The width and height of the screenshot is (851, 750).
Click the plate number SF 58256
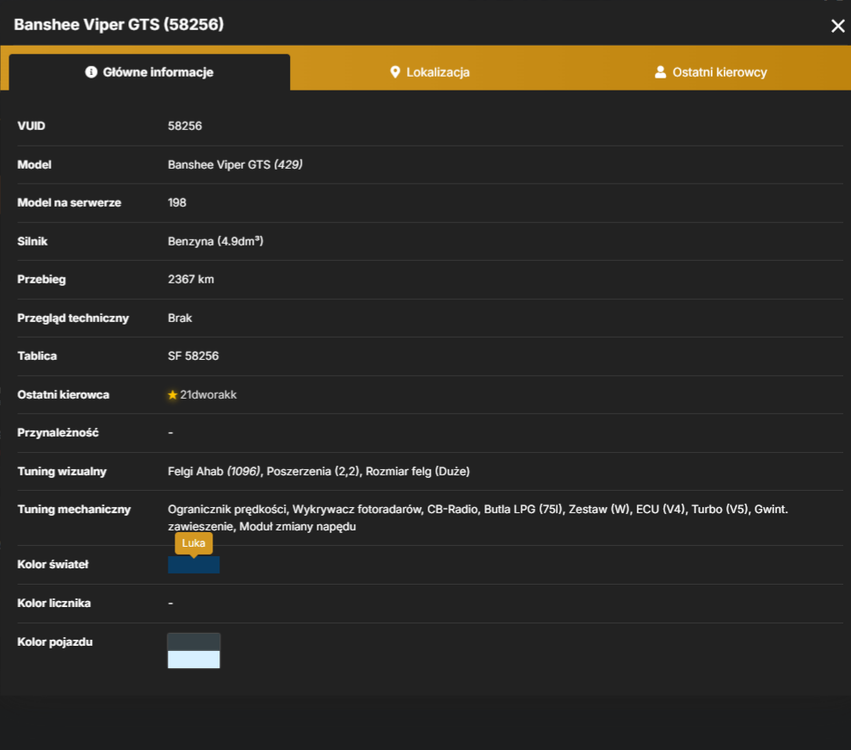193,356
